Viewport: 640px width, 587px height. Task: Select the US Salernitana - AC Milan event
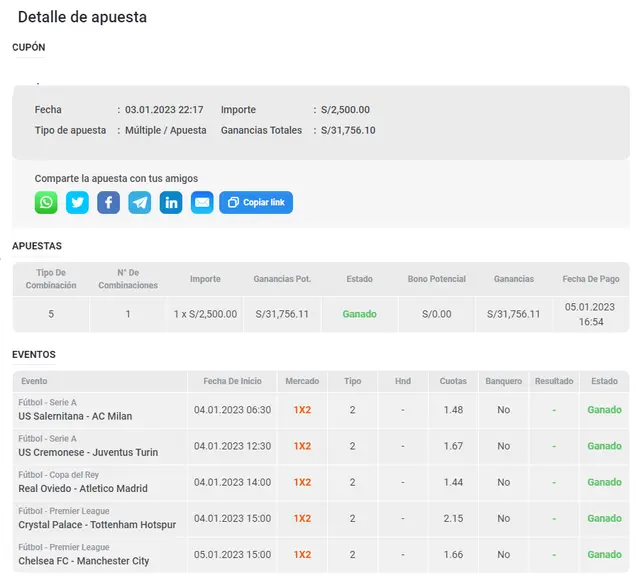pyautogui.click(x=75, y=416)
